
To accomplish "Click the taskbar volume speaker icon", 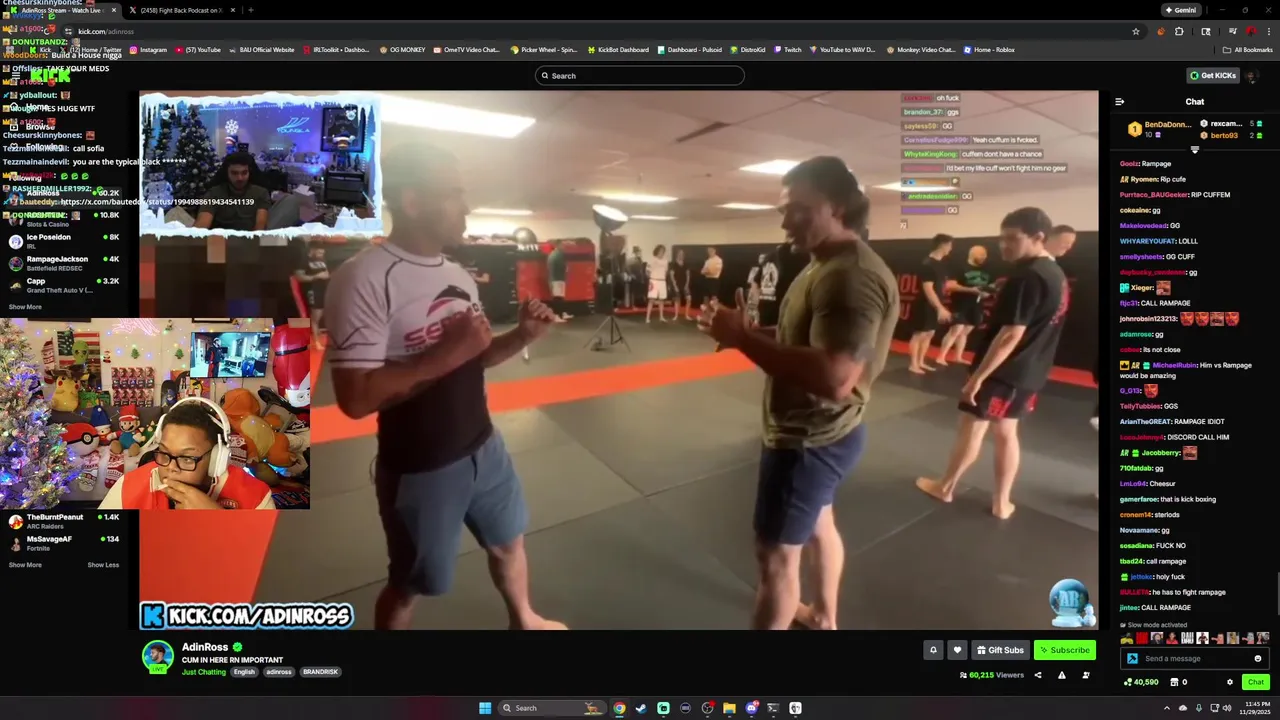I will [1229, 708].
